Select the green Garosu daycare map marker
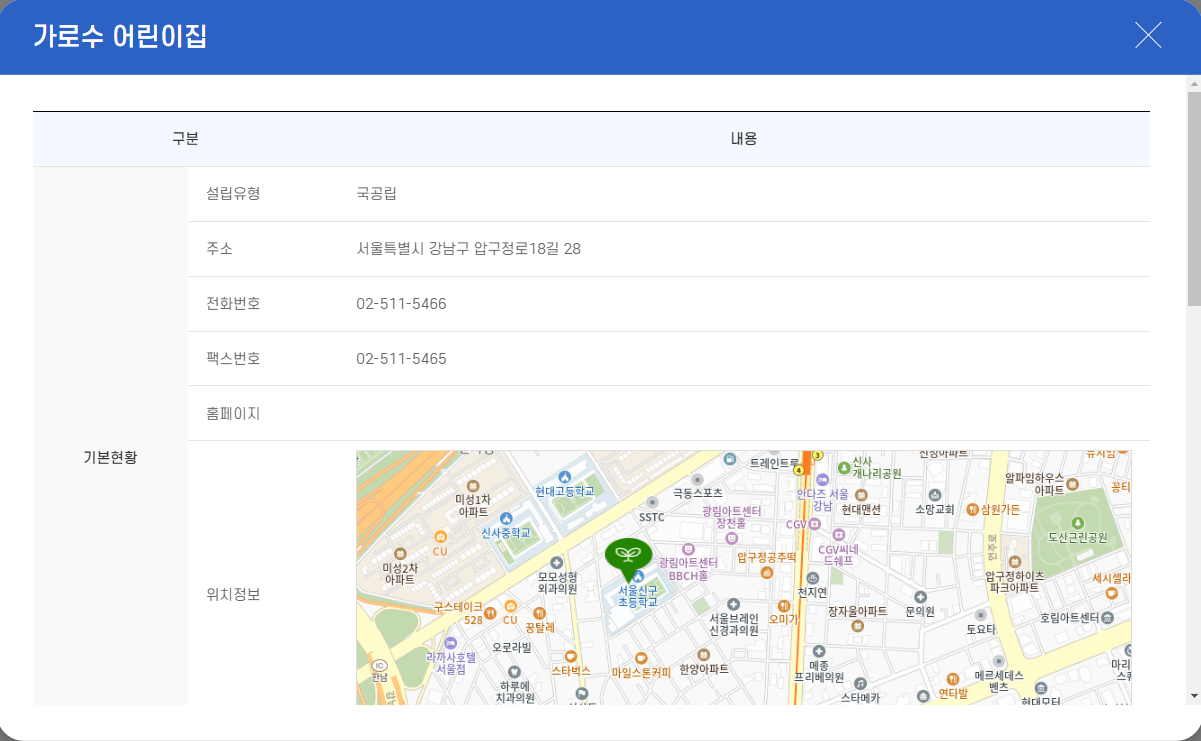The width and height of the screenshot is (1201, 741). tap(627, 556)
